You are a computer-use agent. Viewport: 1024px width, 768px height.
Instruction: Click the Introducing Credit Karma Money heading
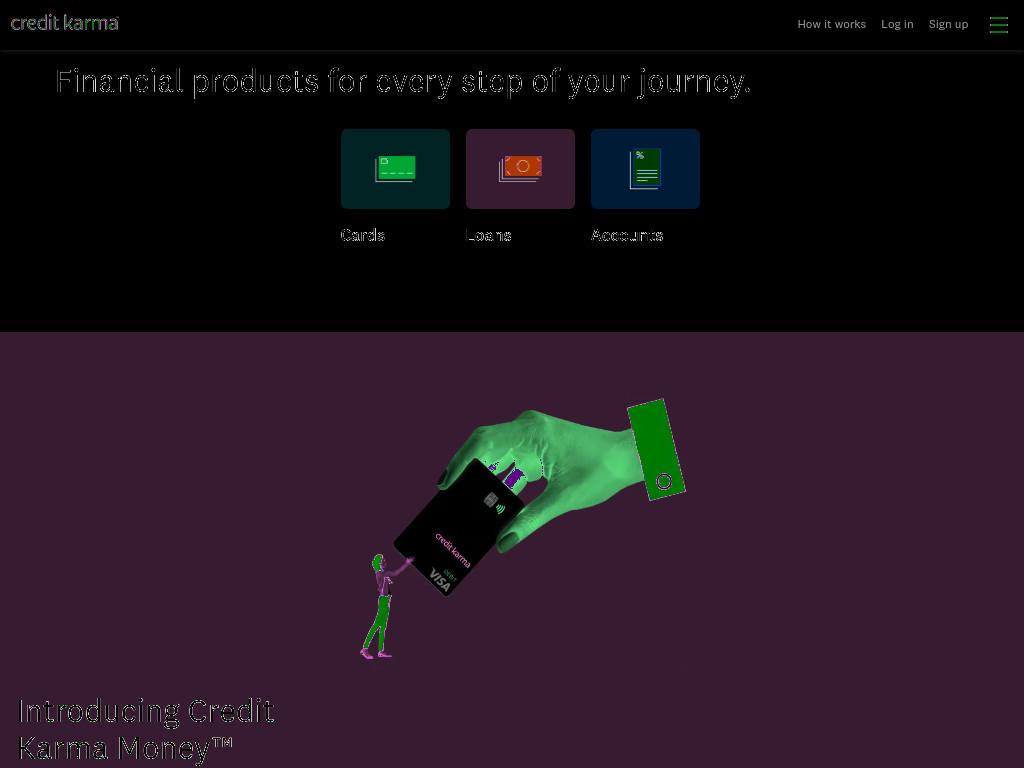(x=146, y=729)
